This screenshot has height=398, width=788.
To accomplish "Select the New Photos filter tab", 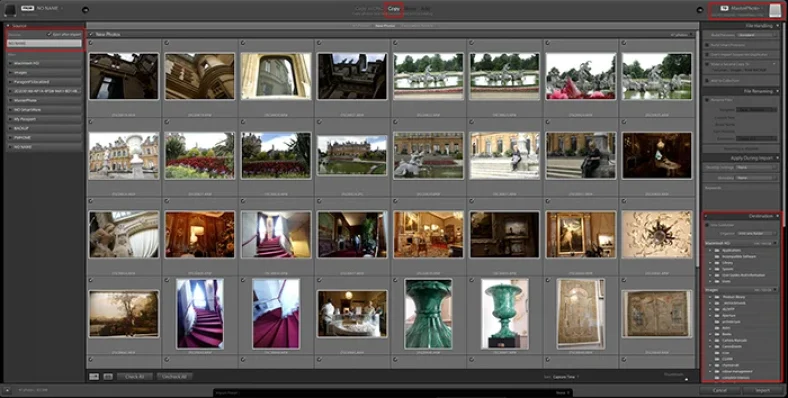I will click(x=385, y=26).
